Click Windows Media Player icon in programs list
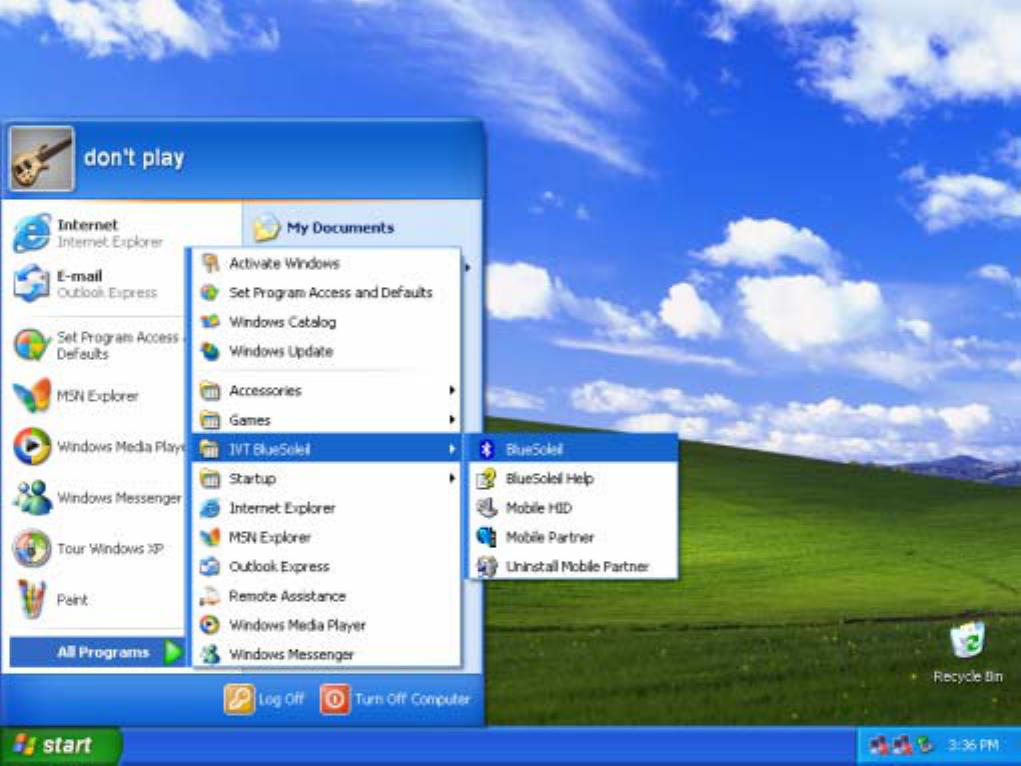 pos(210,625)
